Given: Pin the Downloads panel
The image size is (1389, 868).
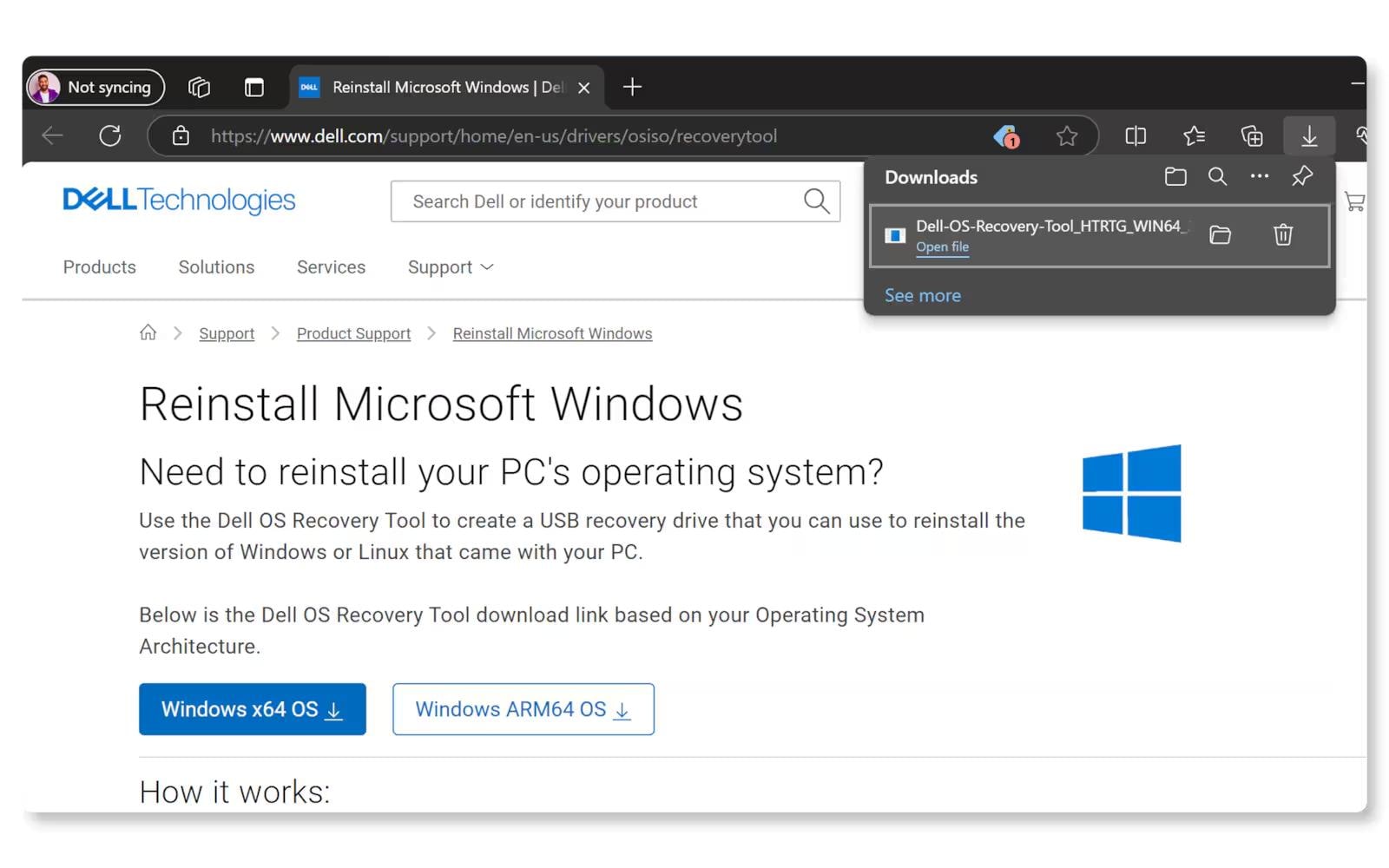Looking at the screenshot, I should pyautogui.click(x=1302, y=176).
